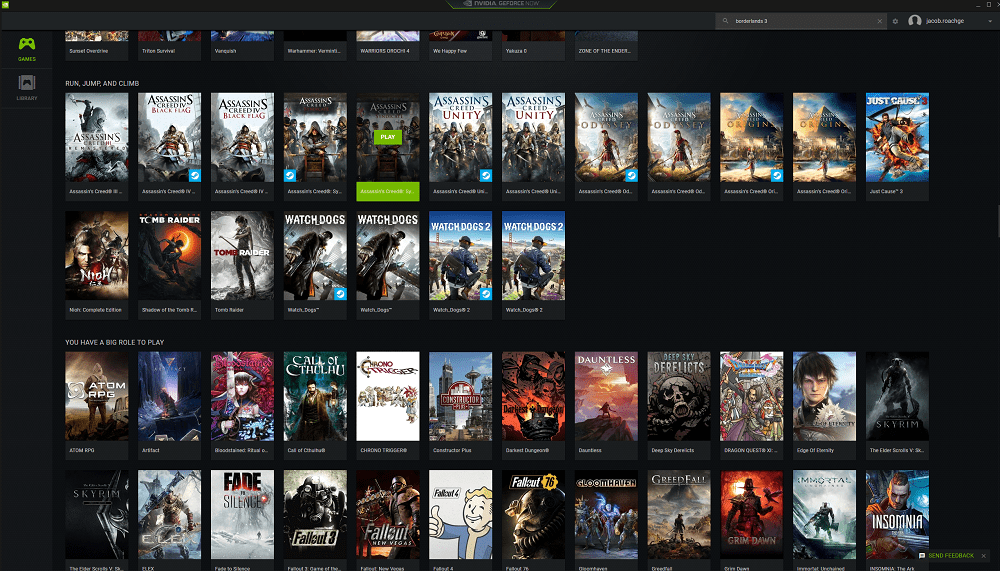
Task: Select the Just Cause 3 cover
Action: (x=897, y=137)
